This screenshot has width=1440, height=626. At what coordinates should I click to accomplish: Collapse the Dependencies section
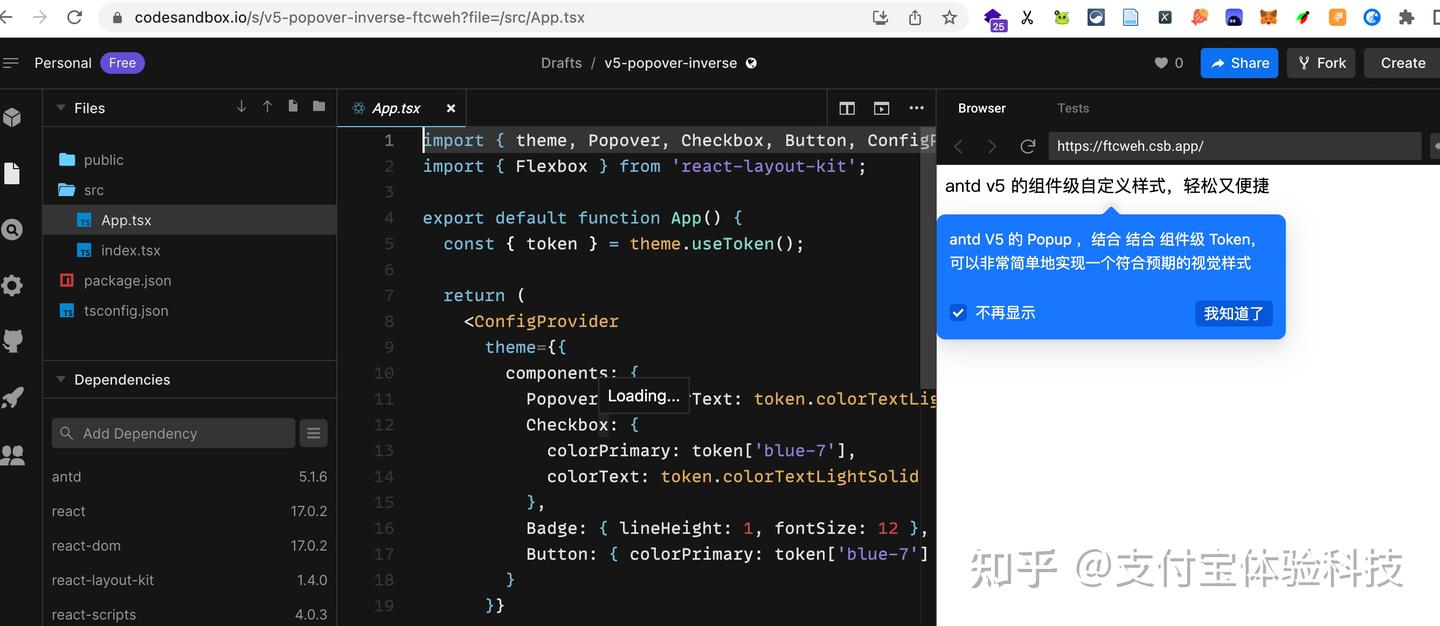(x=62, y=379)
